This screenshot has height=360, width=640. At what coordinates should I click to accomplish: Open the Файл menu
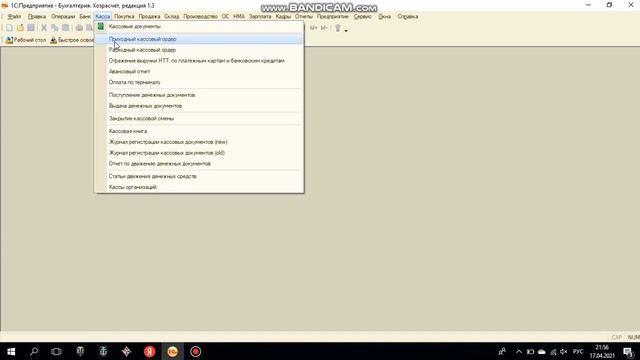coord(14,17)
